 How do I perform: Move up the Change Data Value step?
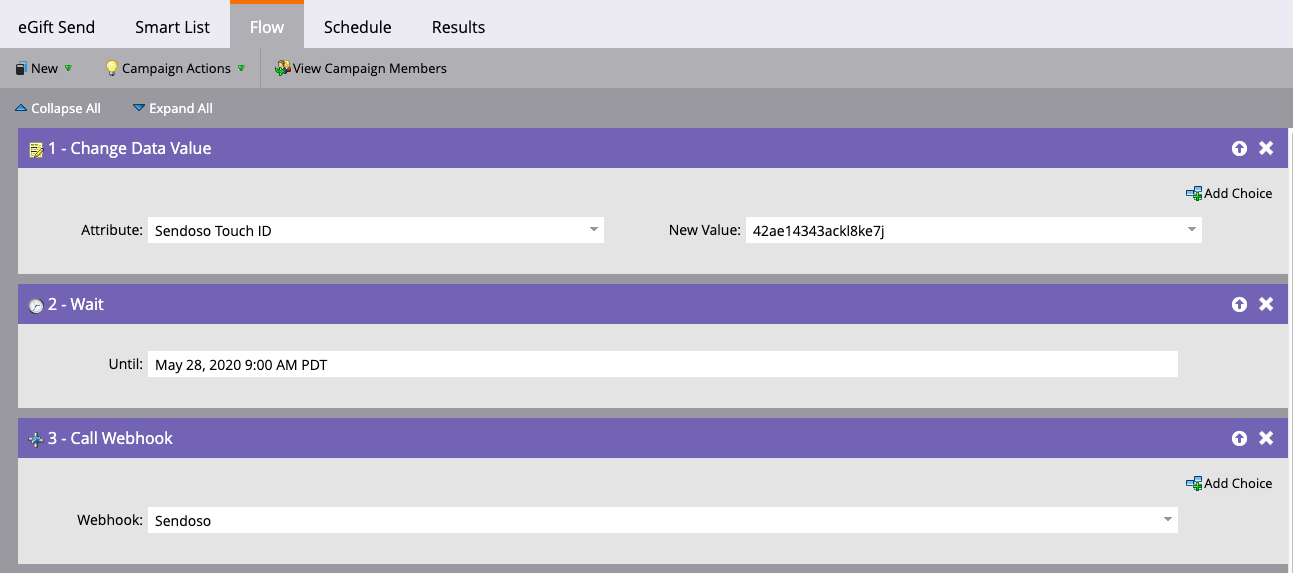[x=1239, y=148]
